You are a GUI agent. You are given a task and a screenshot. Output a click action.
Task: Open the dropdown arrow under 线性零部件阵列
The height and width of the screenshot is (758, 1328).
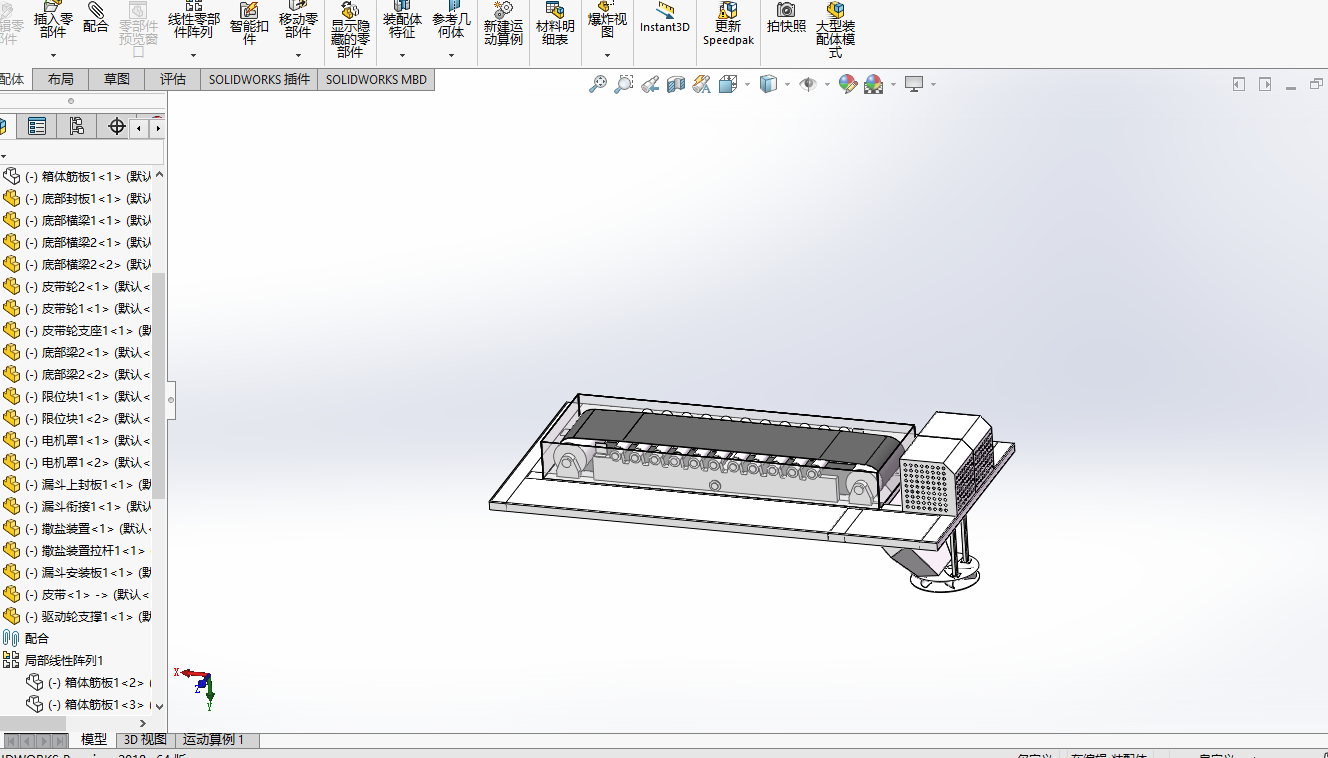coord(193,55)
